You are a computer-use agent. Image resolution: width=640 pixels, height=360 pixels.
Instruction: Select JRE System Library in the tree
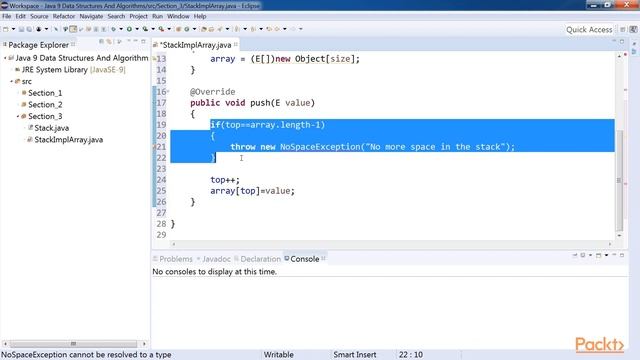(70, 70)
